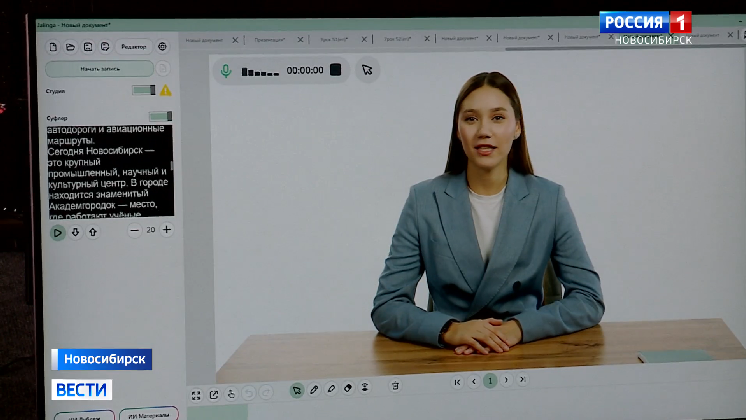Click the audio level meter bars
Image resolution: width=746 pixels, height=420 pixels.
click(x=260, y=72)
